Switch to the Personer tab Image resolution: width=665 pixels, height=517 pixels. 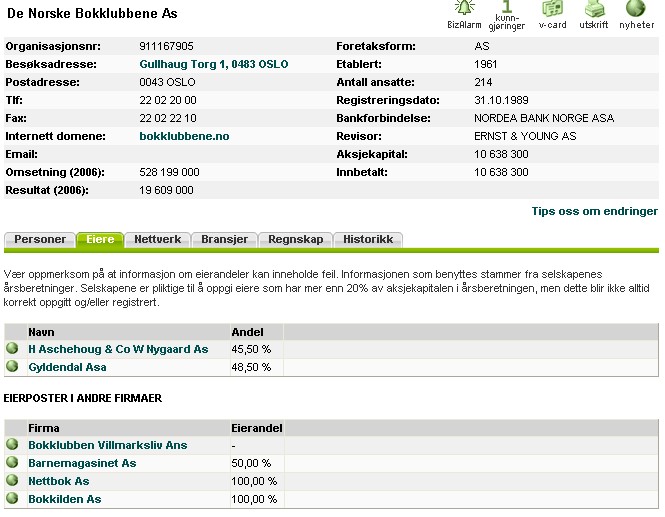40,240
